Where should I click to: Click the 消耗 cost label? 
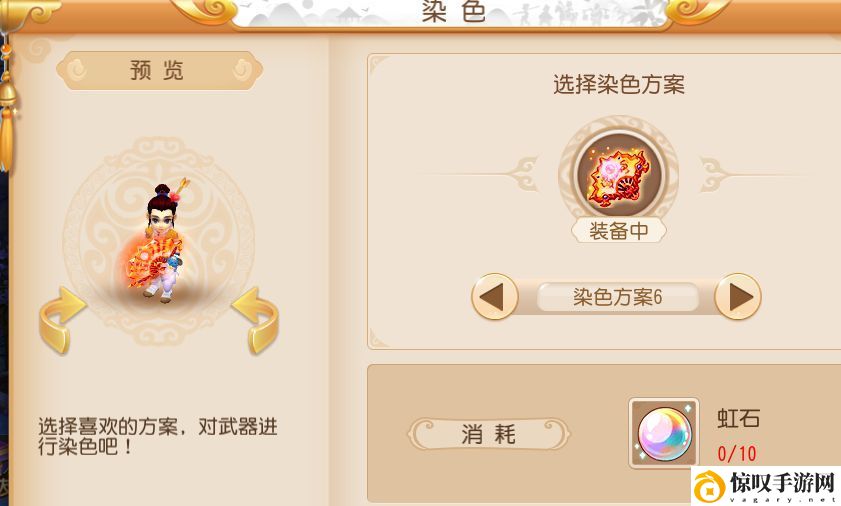pyautogui.click(x=489, y=434)
